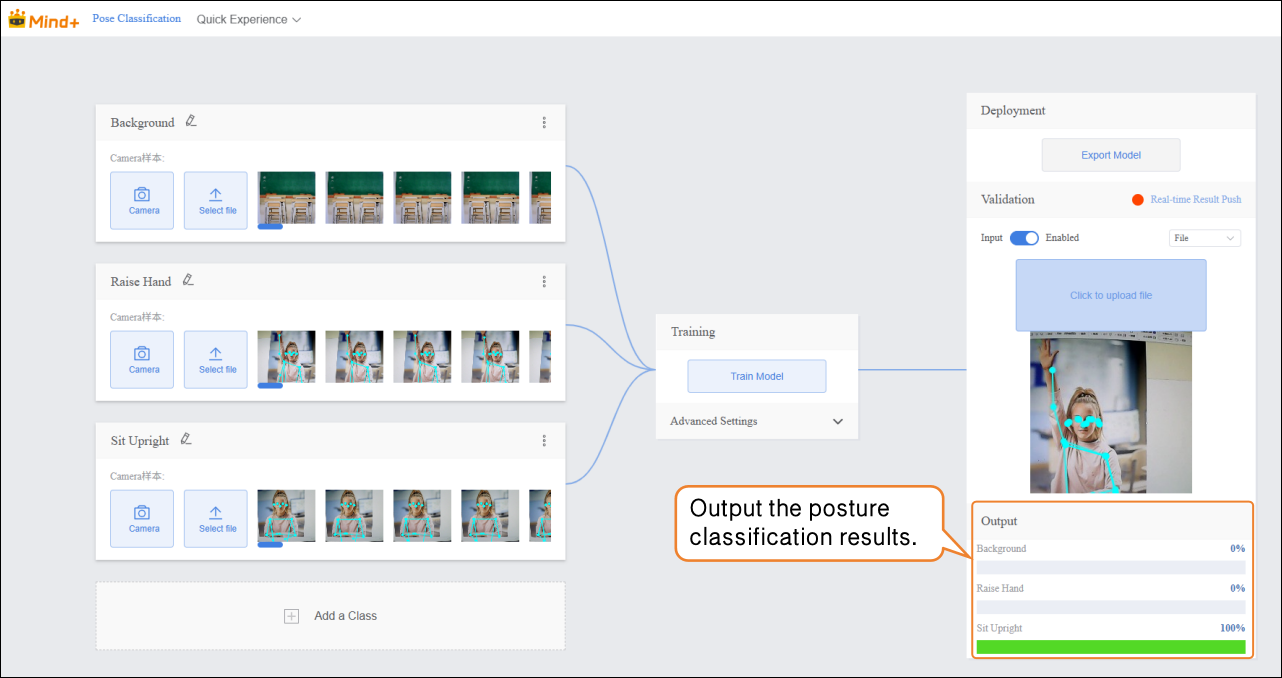Click the Add a Class area

point(331,616)
